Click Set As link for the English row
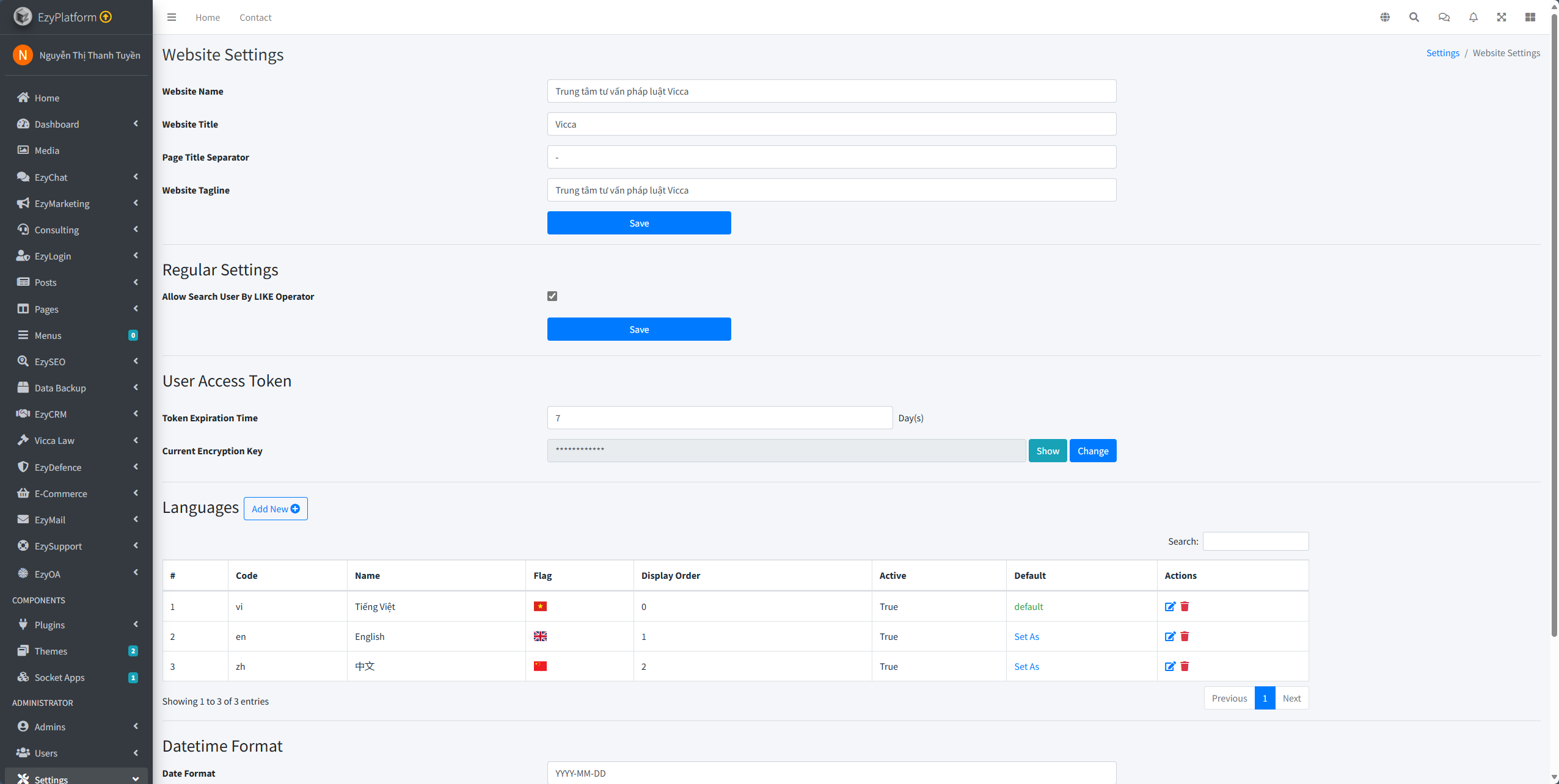Screen dimensions: 1559x784 coord(1026,636)
